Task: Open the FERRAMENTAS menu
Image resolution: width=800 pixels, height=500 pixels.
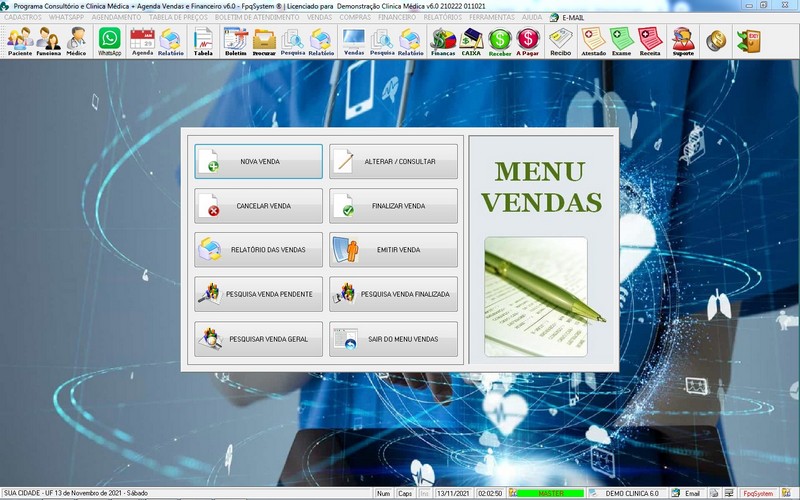Action: coord(492,17)
